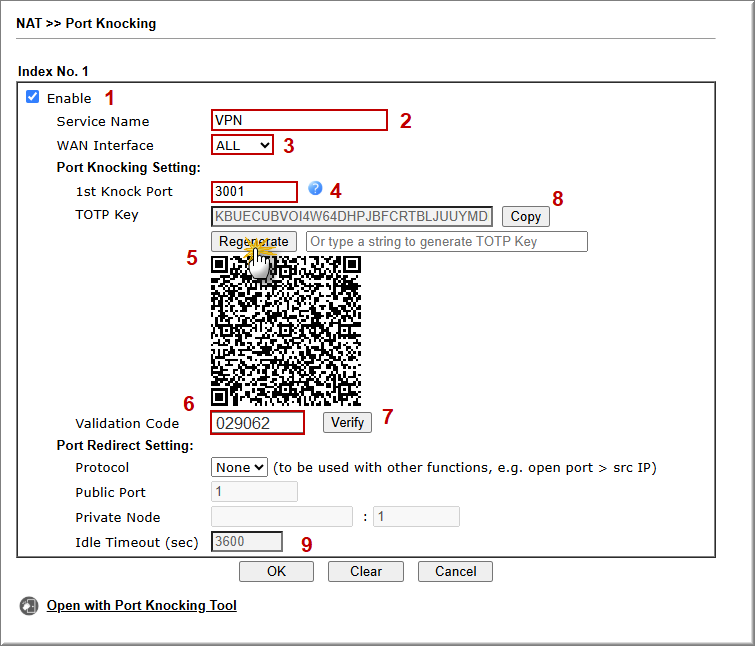Verify the validation code
This screenshot has width=755, height=646.
(347, 422)
